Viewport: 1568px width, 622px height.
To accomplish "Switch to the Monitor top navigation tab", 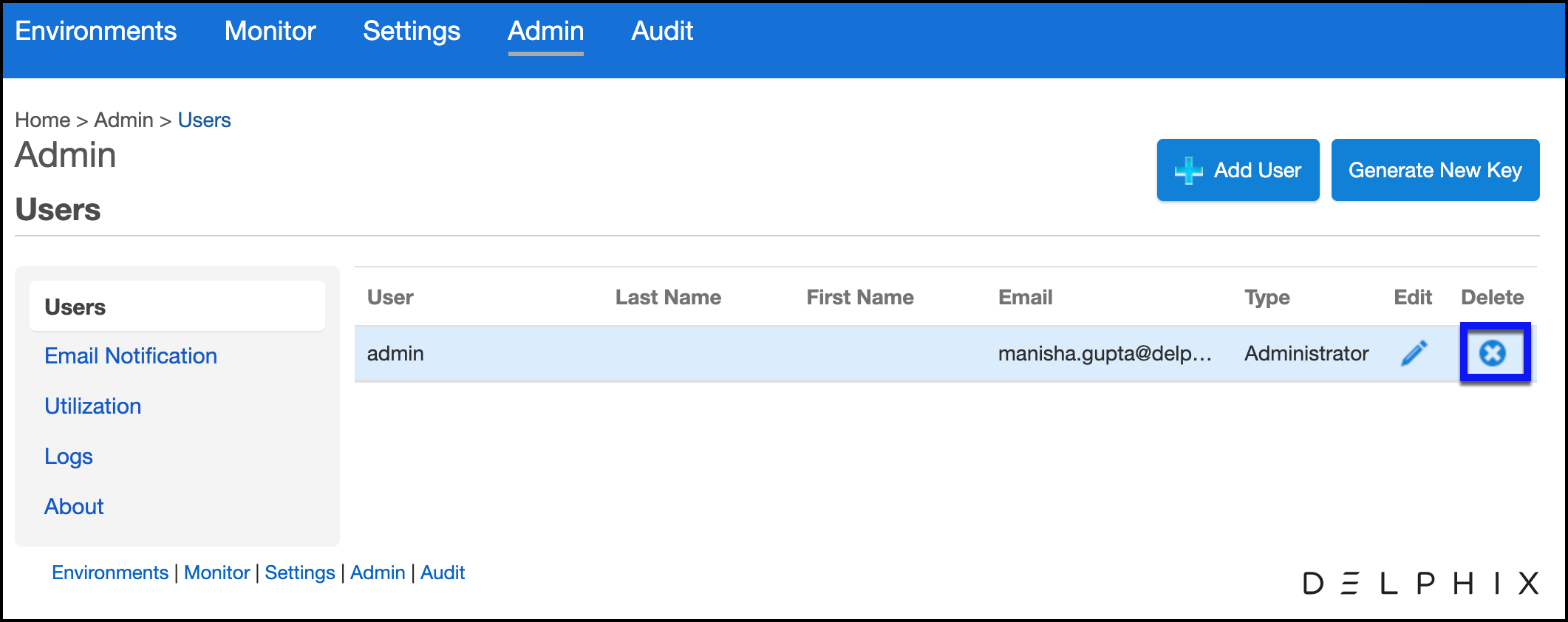I will click(270, 31).
